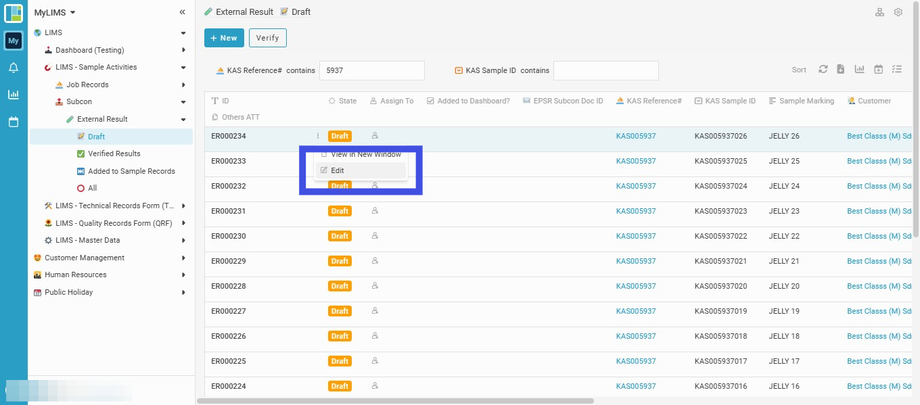Image resolution: width=920 pixels, height=405 pixels.
Task: Sort by the ID column header
Action: 219,101
